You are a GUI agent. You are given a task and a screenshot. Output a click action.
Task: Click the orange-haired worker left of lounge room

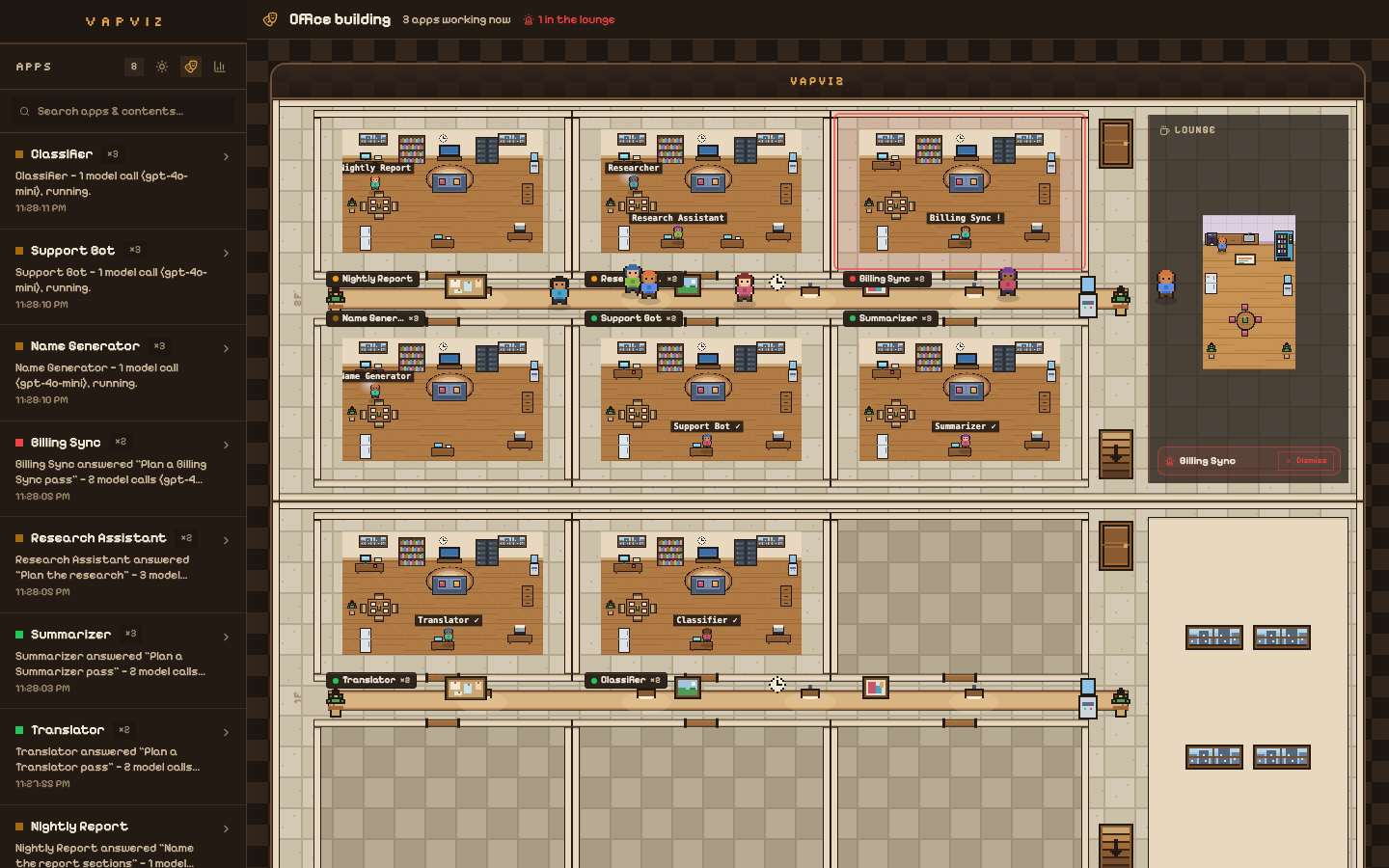[x=1166, y=285]
